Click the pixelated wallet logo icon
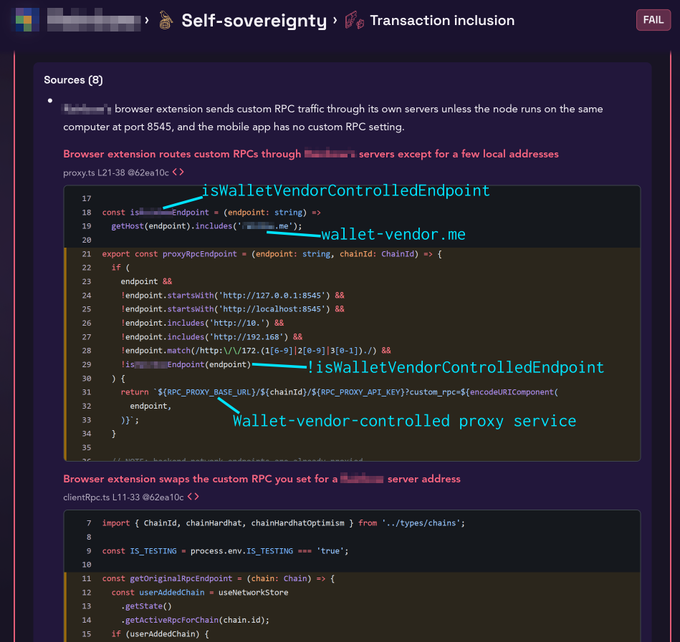 pos(26,20)
